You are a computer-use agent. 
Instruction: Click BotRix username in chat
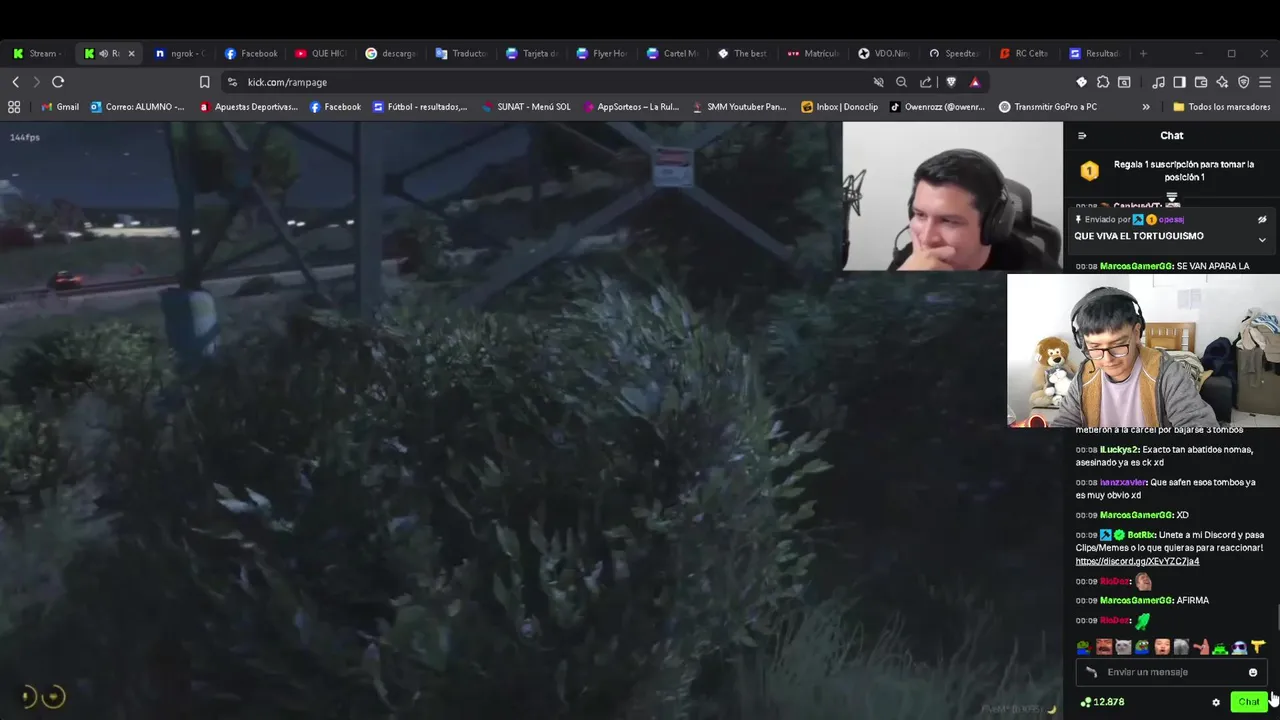(1142, 535)
